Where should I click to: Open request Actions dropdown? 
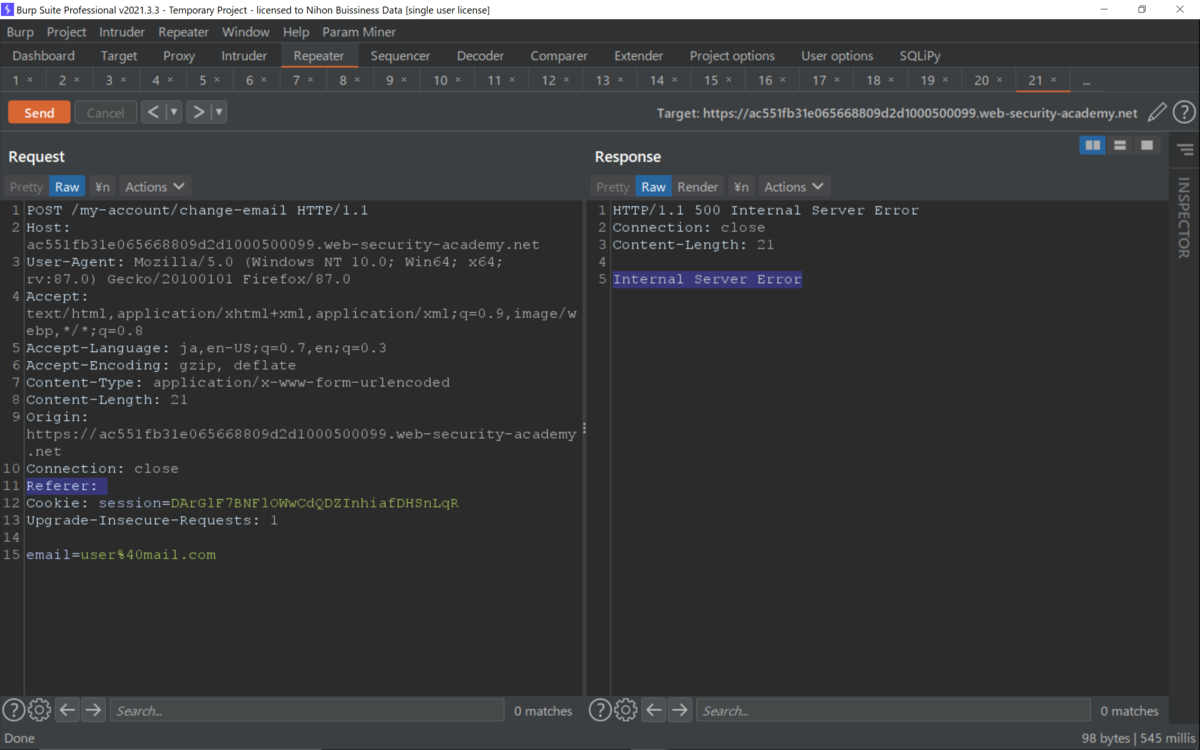tap(155, 187)
